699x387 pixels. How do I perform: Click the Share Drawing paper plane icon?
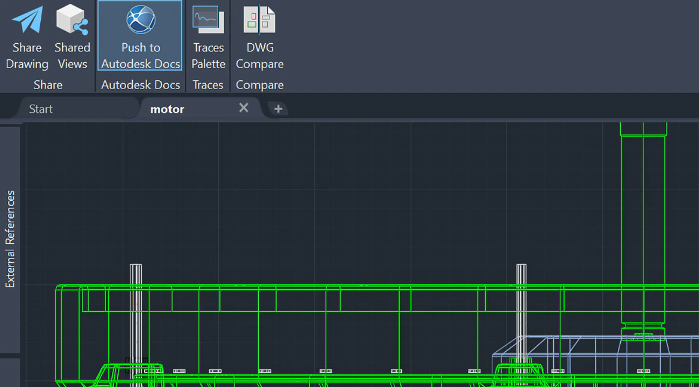pyautogui.click(x=27, y=20)
